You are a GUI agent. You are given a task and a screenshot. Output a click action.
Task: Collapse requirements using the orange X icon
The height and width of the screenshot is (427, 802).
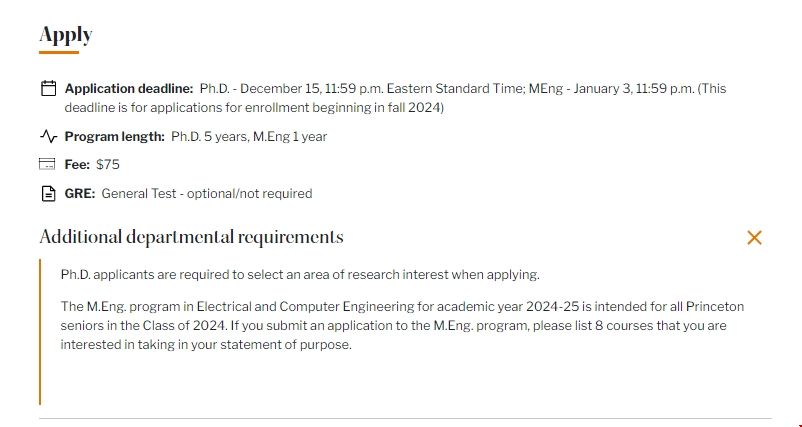[754, 237]
